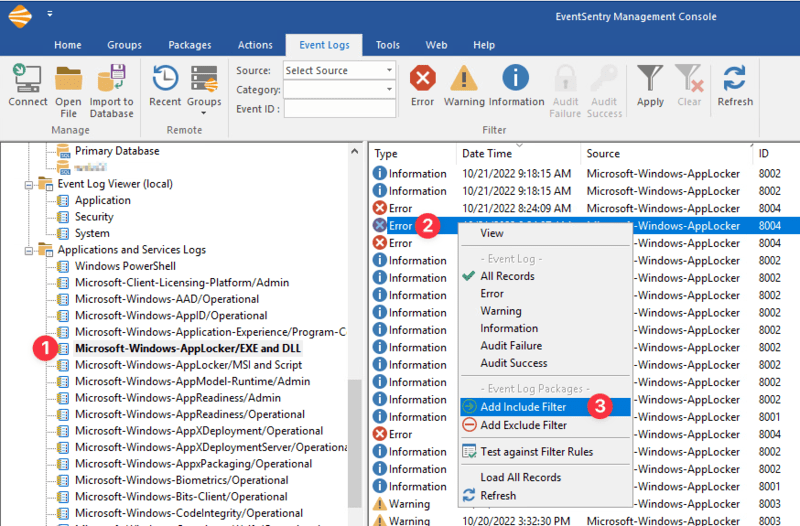Viewport: 800px width, 526px height.
Task: Open File via the folder icon
Action: tap(68, 80)
